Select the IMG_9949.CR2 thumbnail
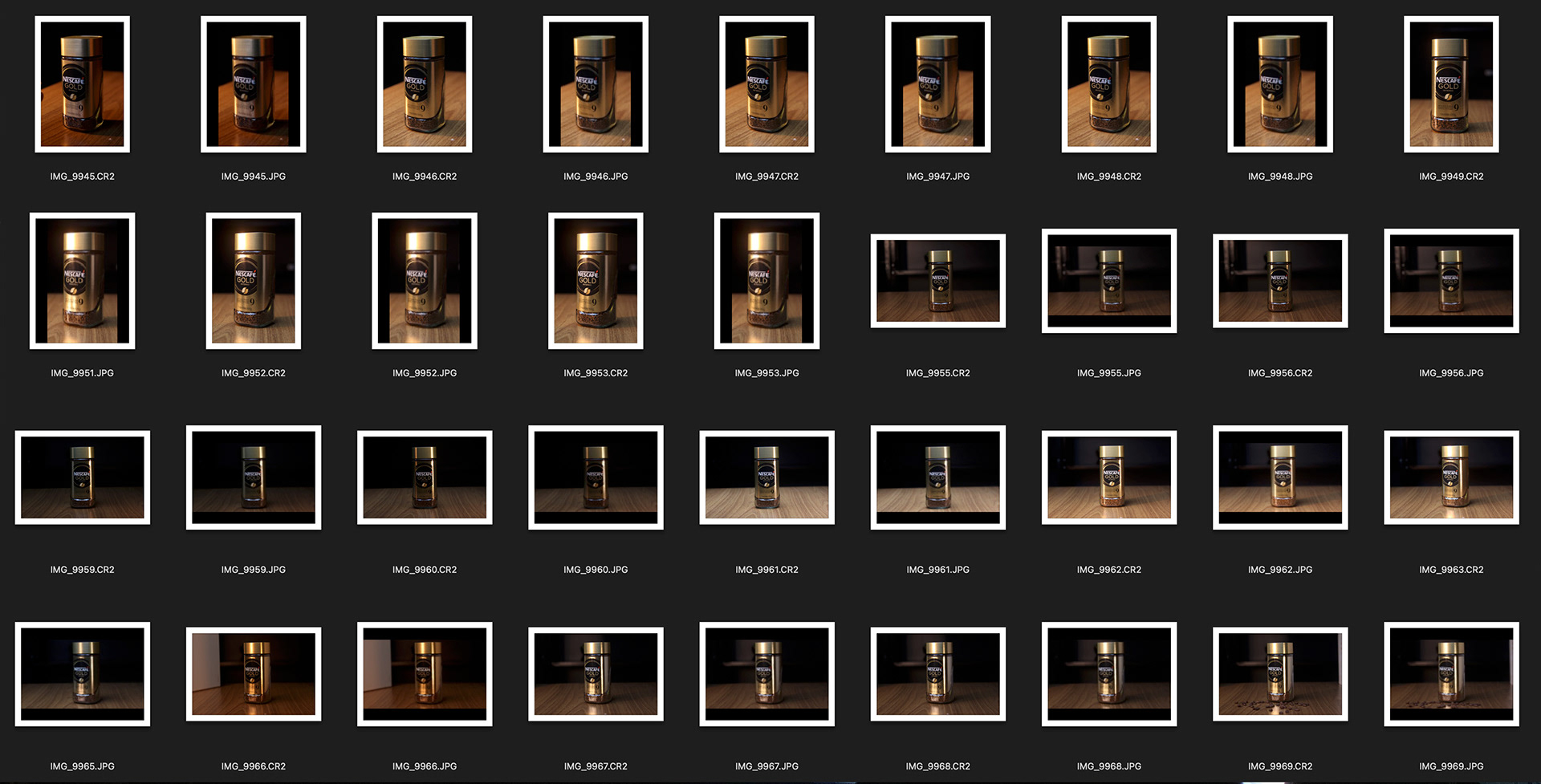The image size is (1541, 784). 1451,84
